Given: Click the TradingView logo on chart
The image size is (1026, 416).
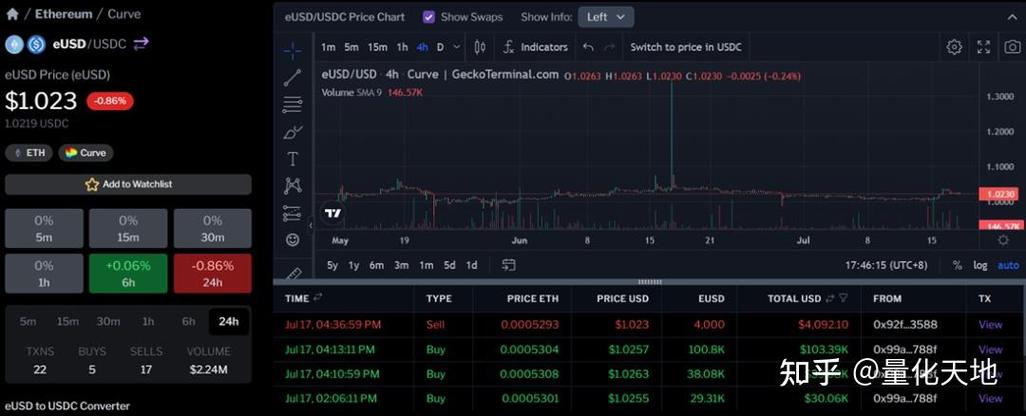Looking at the screenshot, I should coord(332,213).
